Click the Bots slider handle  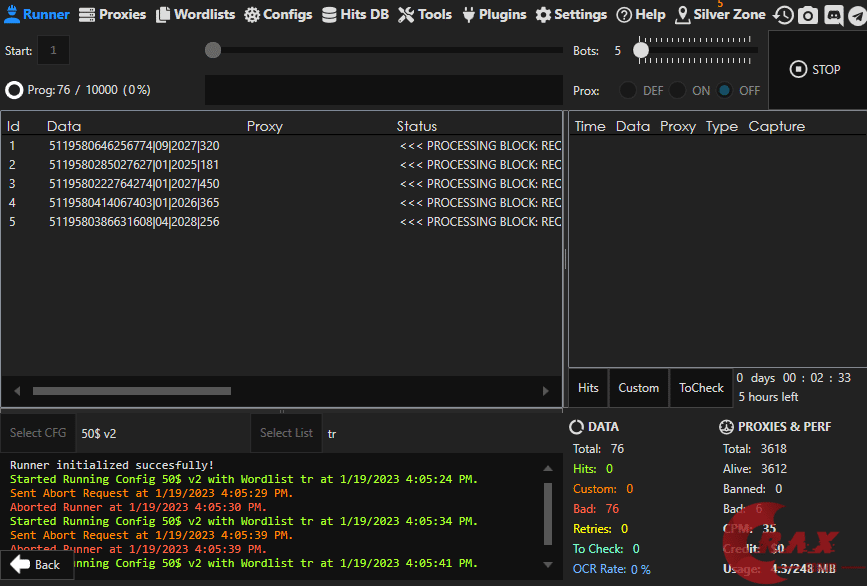[x=642, y=49]
